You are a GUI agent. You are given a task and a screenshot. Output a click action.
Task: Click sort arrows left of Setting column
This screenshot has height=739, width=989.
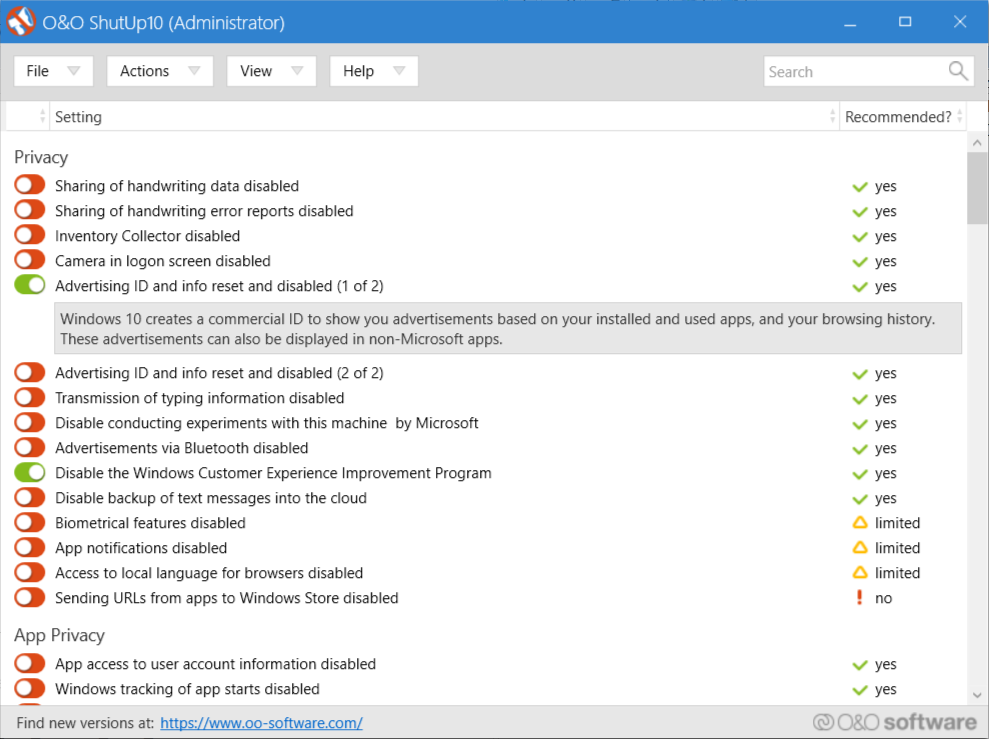(43, 117)
